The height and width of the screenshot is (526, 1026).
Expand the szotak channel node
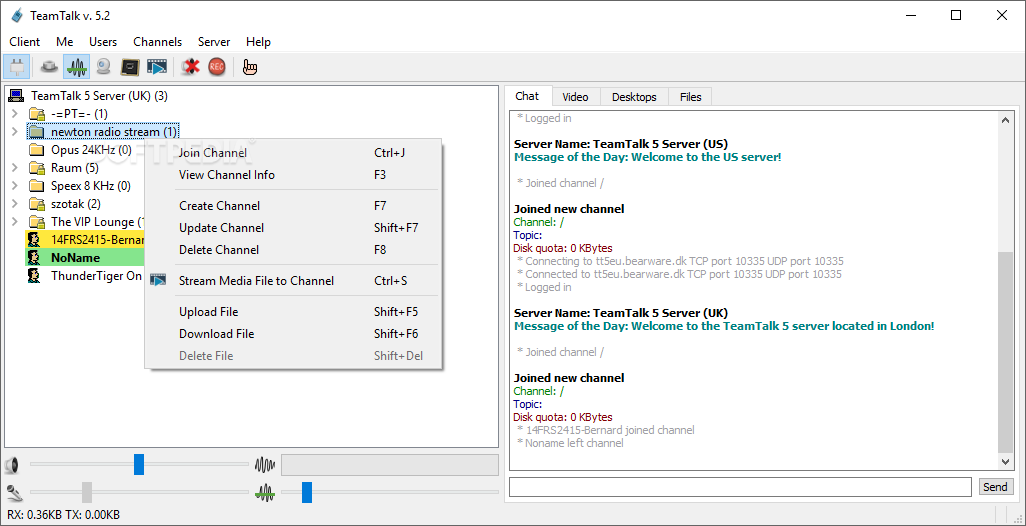(x=14, y=204)
